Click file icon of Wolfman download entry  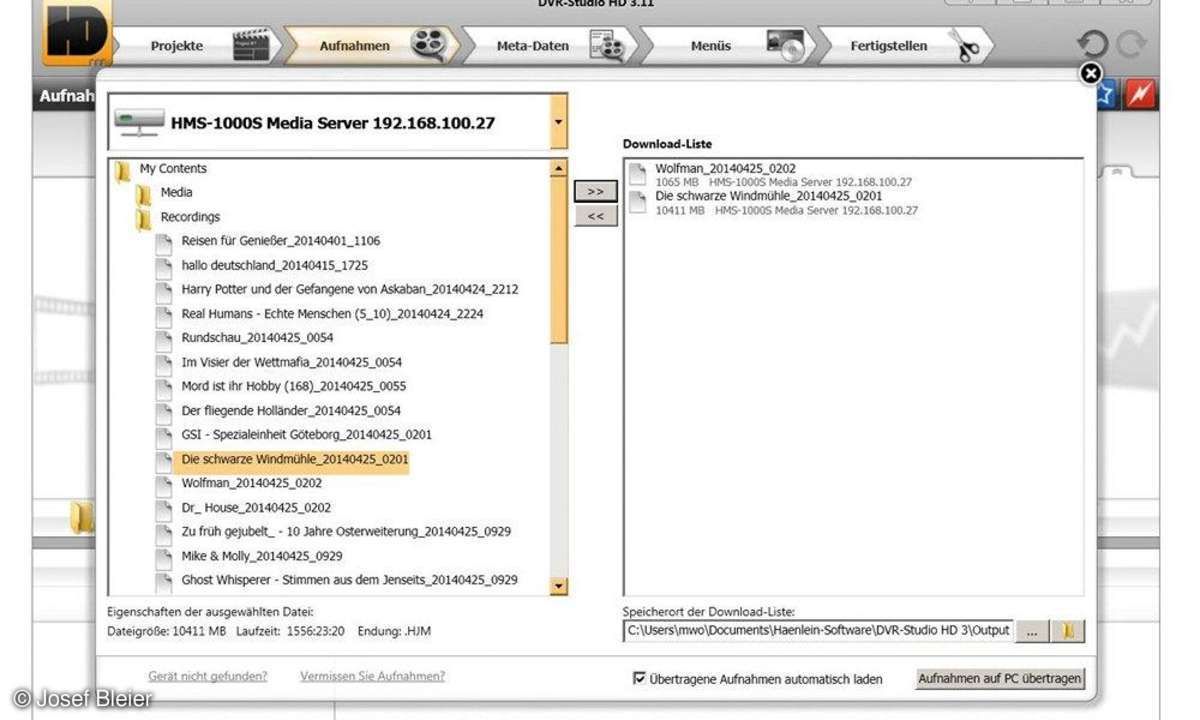[638, 175]
